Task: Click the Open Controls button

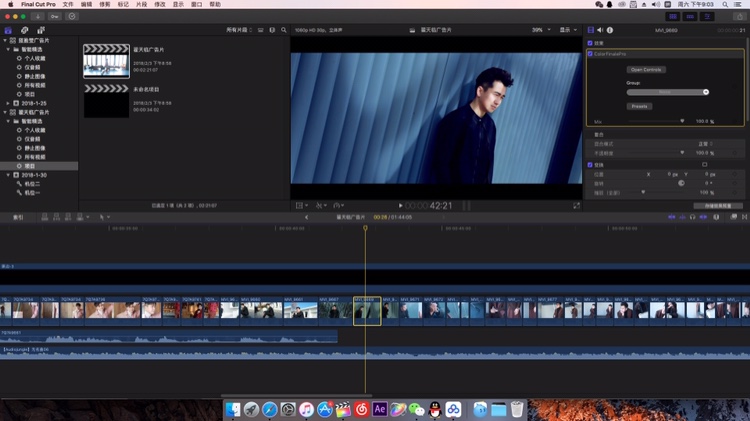Action: [647, 70]
